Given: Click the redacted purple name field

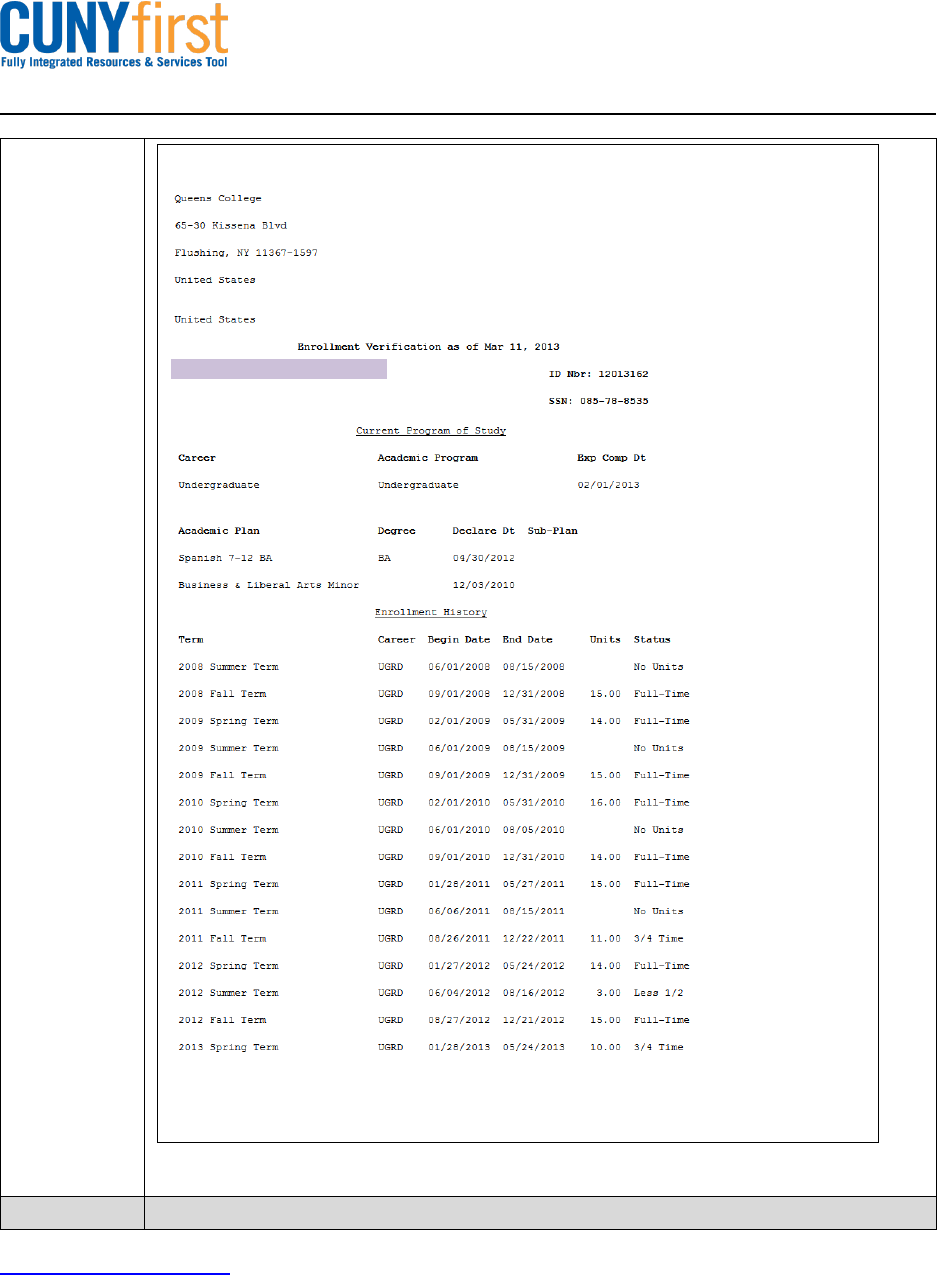Looking at the screenshot, I should [279, 371].
